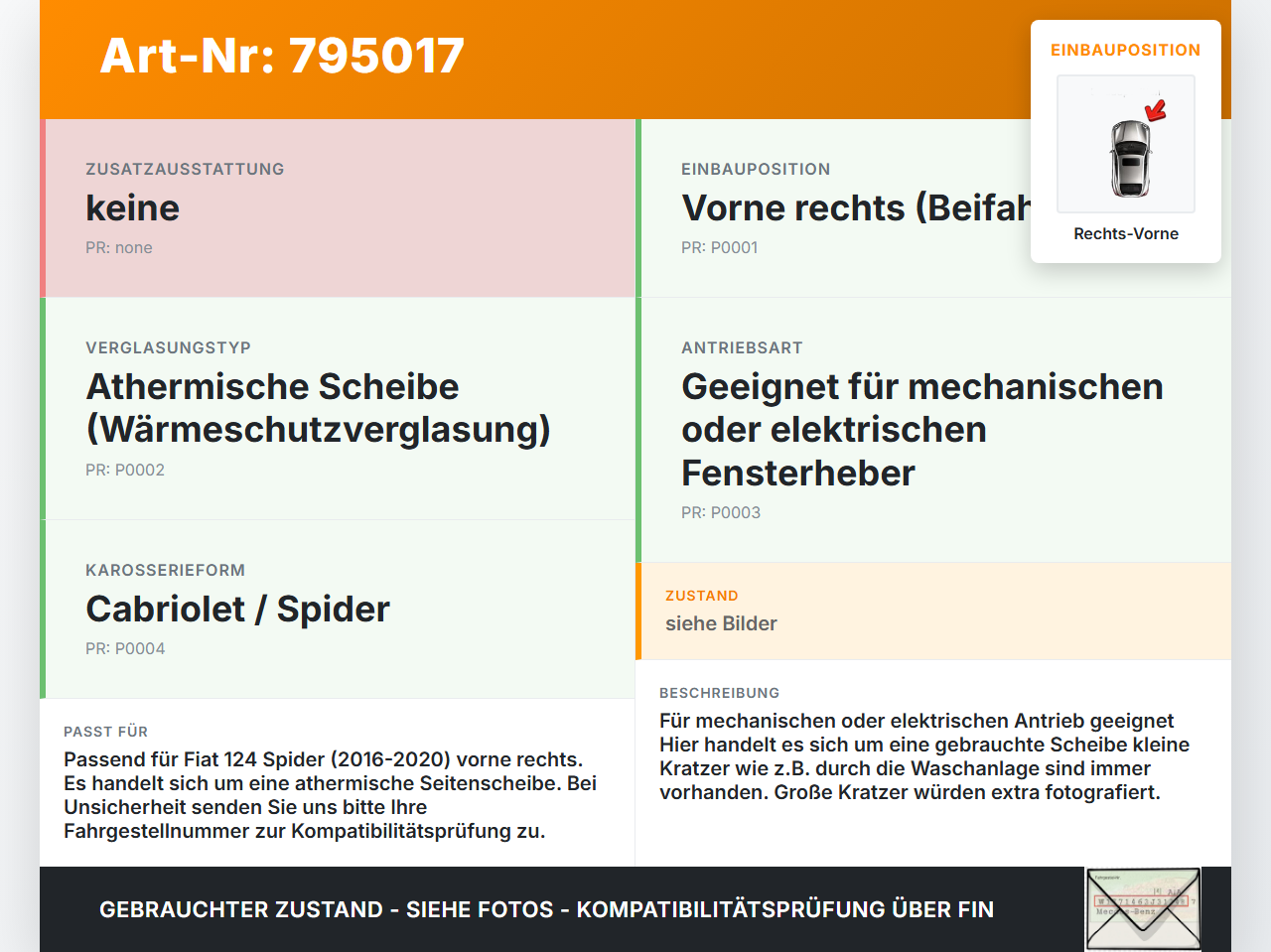Viewport: 1271px width, 952px height.
Task: Click 'Geeignet für mechanischen oder elektrischen Fensterheber'
Action: pos(922,430)
